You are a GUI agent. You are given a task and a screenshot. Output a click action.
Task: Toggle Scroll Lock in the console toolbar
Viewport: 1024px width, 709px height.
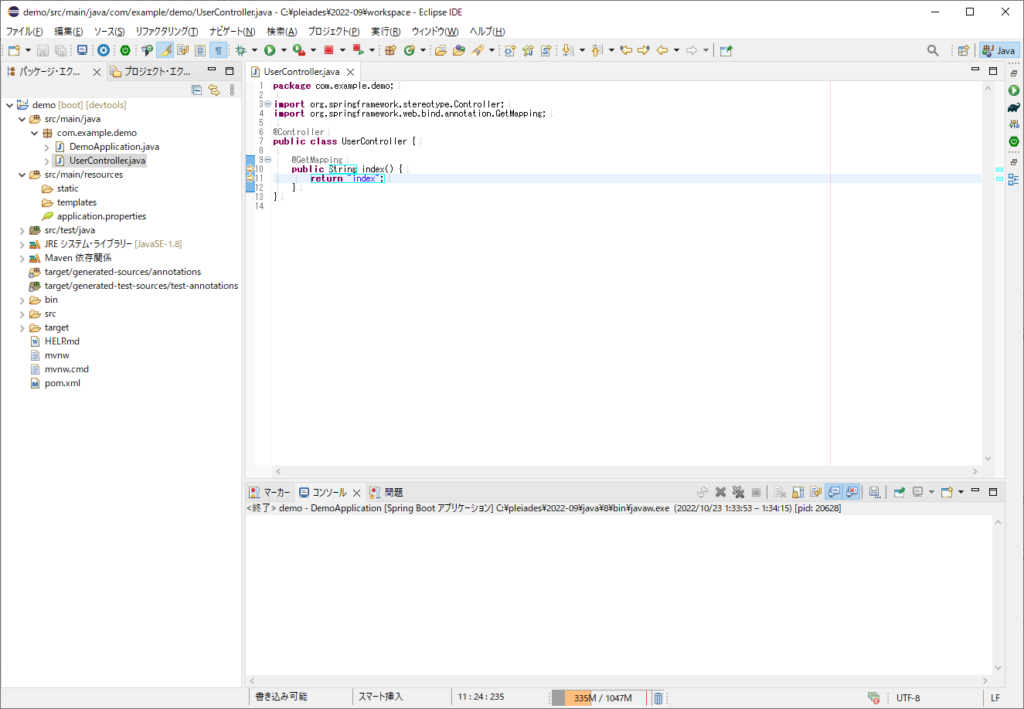tap(798, 492)
